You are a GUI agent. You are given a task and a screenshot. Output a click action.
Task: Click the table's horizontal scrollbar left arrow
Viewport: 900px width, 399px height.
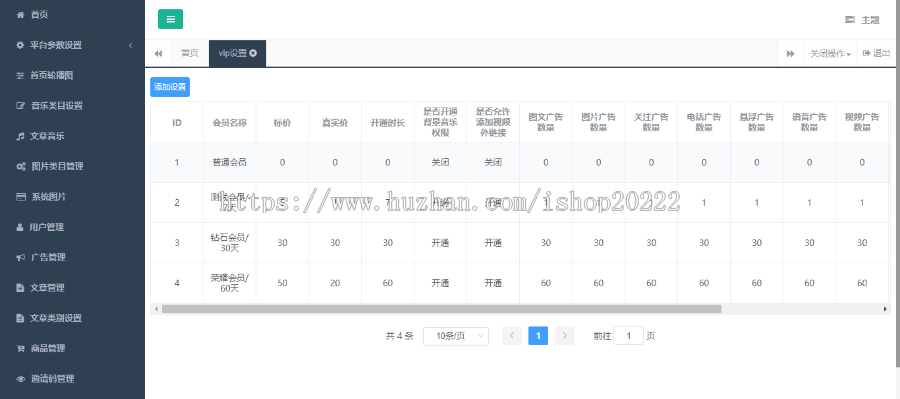[155, 309]
